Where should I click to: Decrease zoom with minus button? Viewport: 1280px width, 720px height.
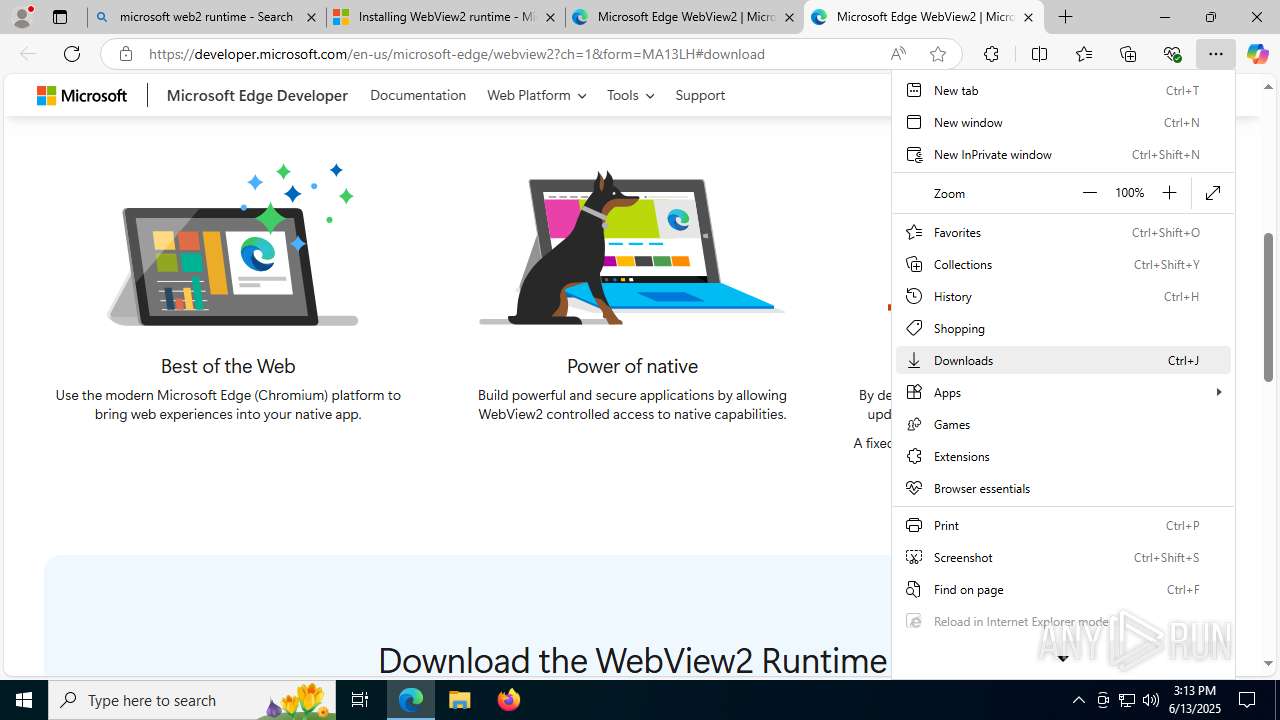1090,193
